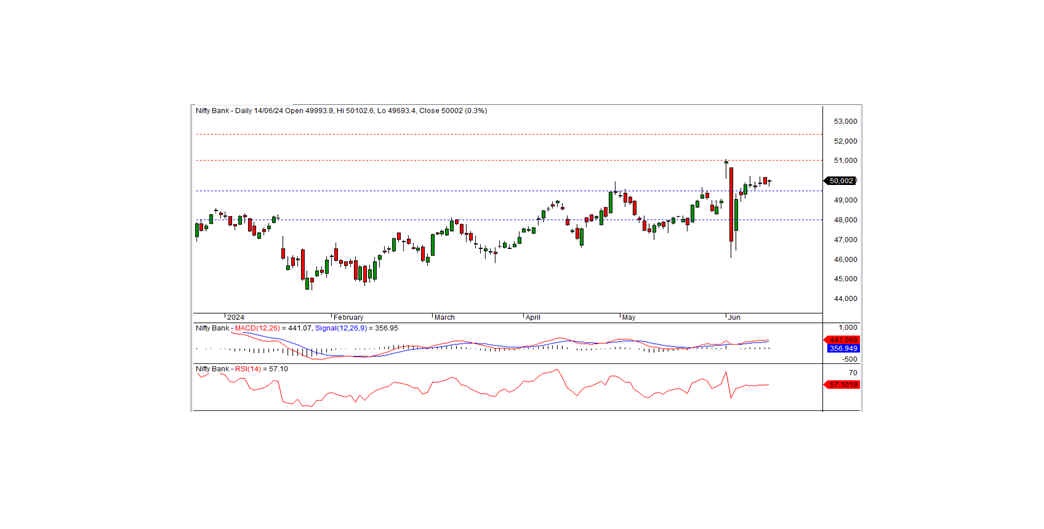Viewport: 1044px width, 529px height.
Task: Select the '45,000' price axis label
Action: pos(845,279)
